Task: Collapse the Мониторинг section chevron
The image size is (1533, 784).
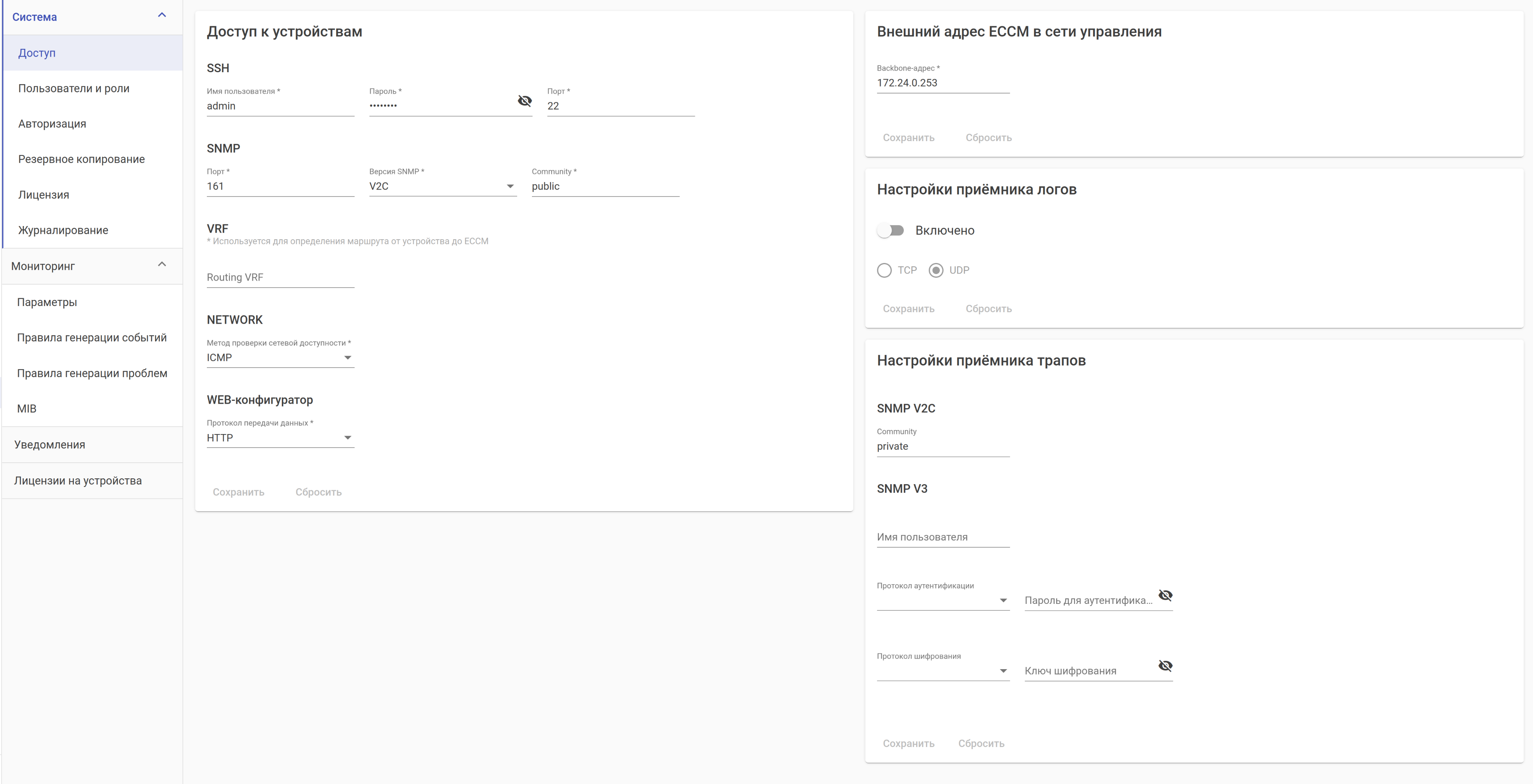Action: 162,265
